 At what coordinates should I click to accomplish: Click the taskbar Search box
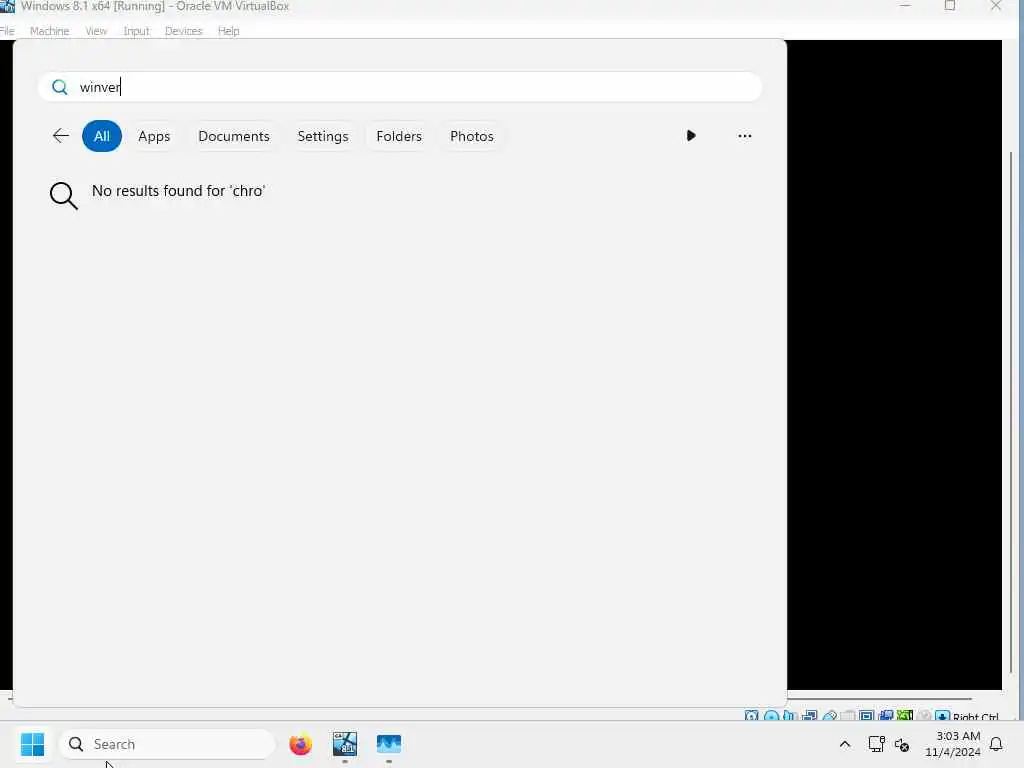click(x=167, y=744)
